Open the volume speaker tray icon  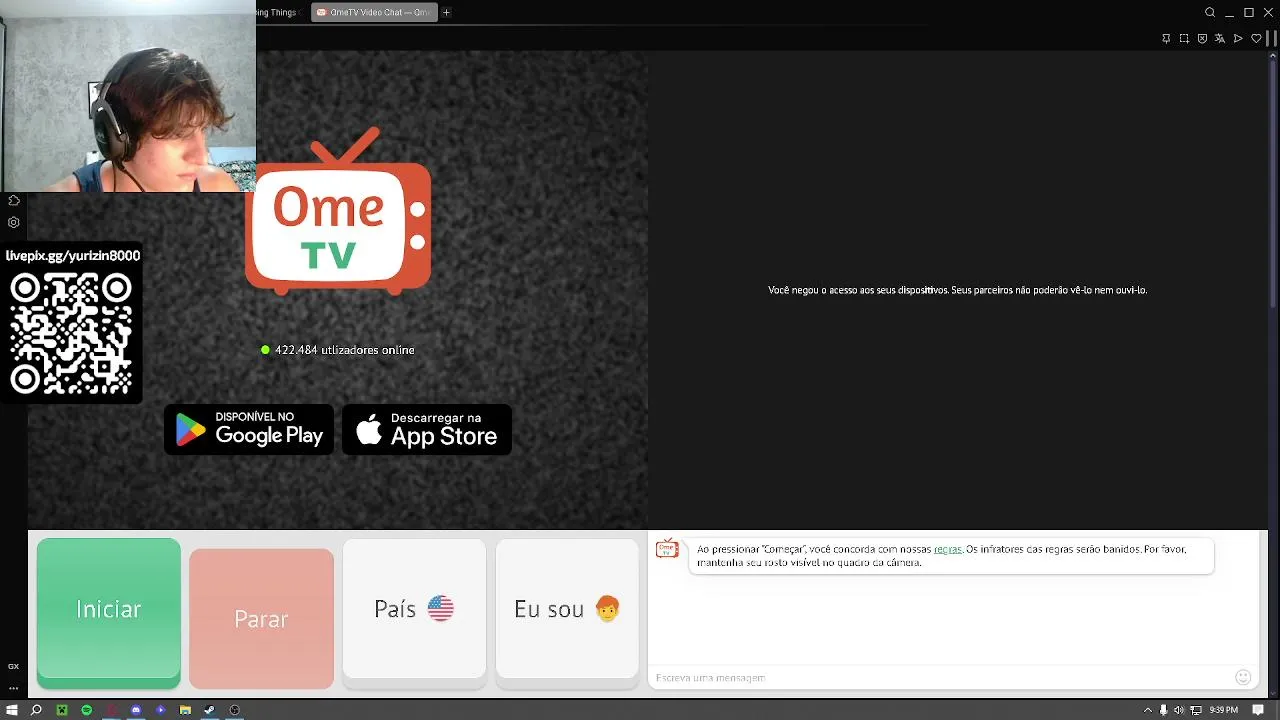point(1179,710)
